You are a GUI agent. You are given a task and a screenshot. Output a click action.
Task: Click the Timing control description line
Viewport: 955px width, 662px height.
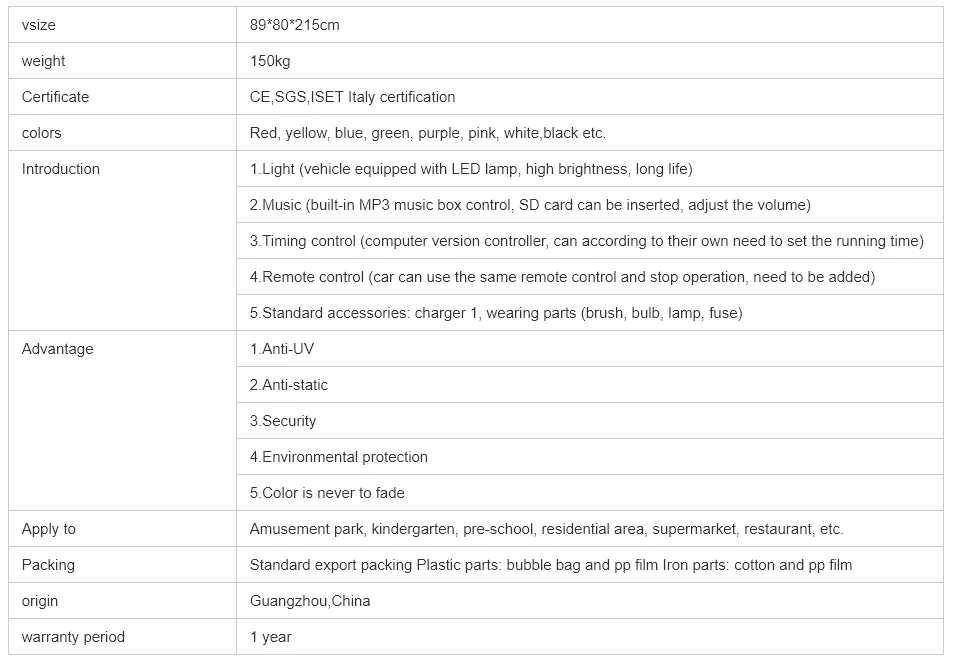pos(586,241)
